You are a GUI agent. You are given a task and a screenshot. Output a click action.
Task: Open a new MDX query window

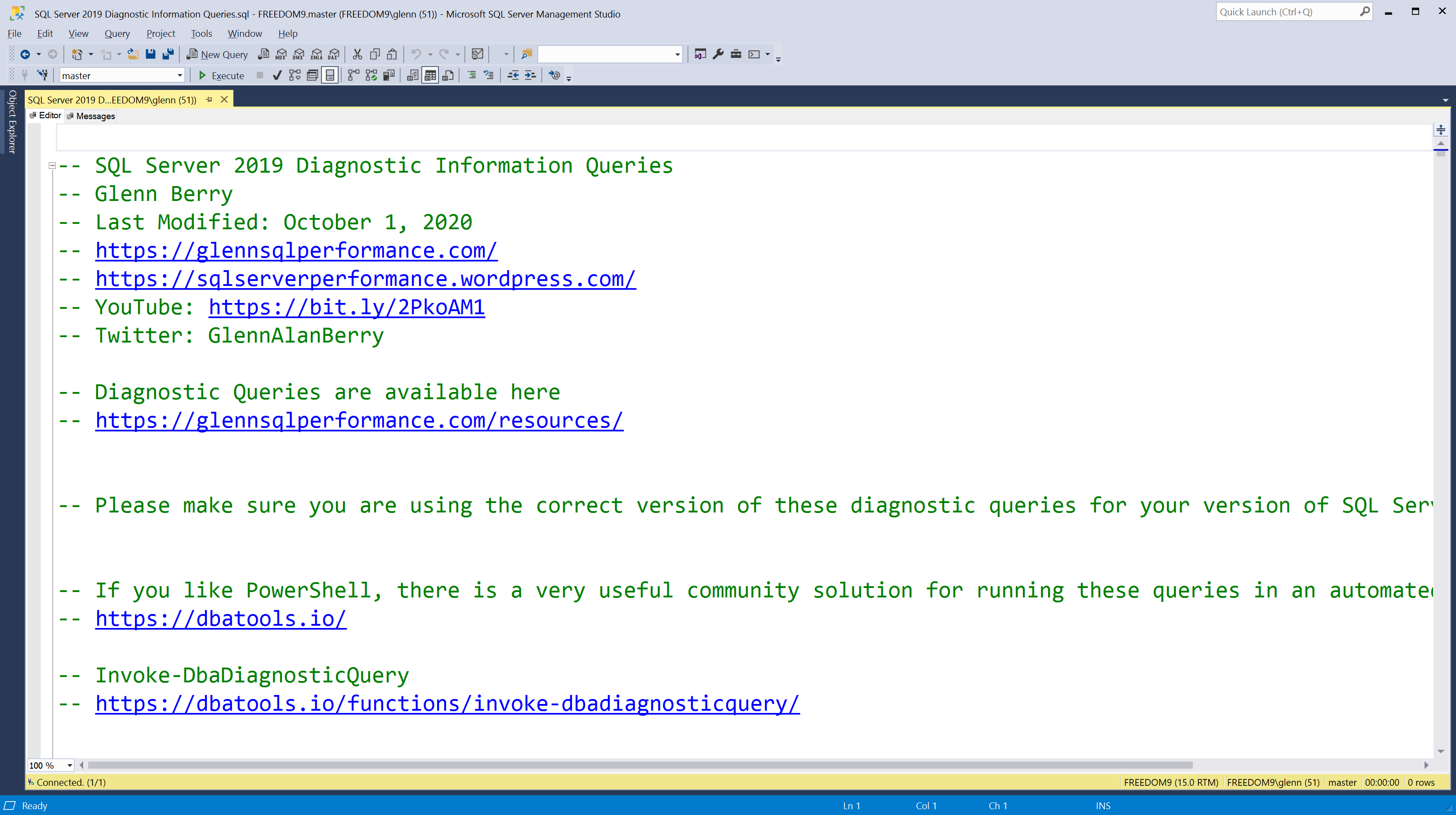[x=281, y=55]
